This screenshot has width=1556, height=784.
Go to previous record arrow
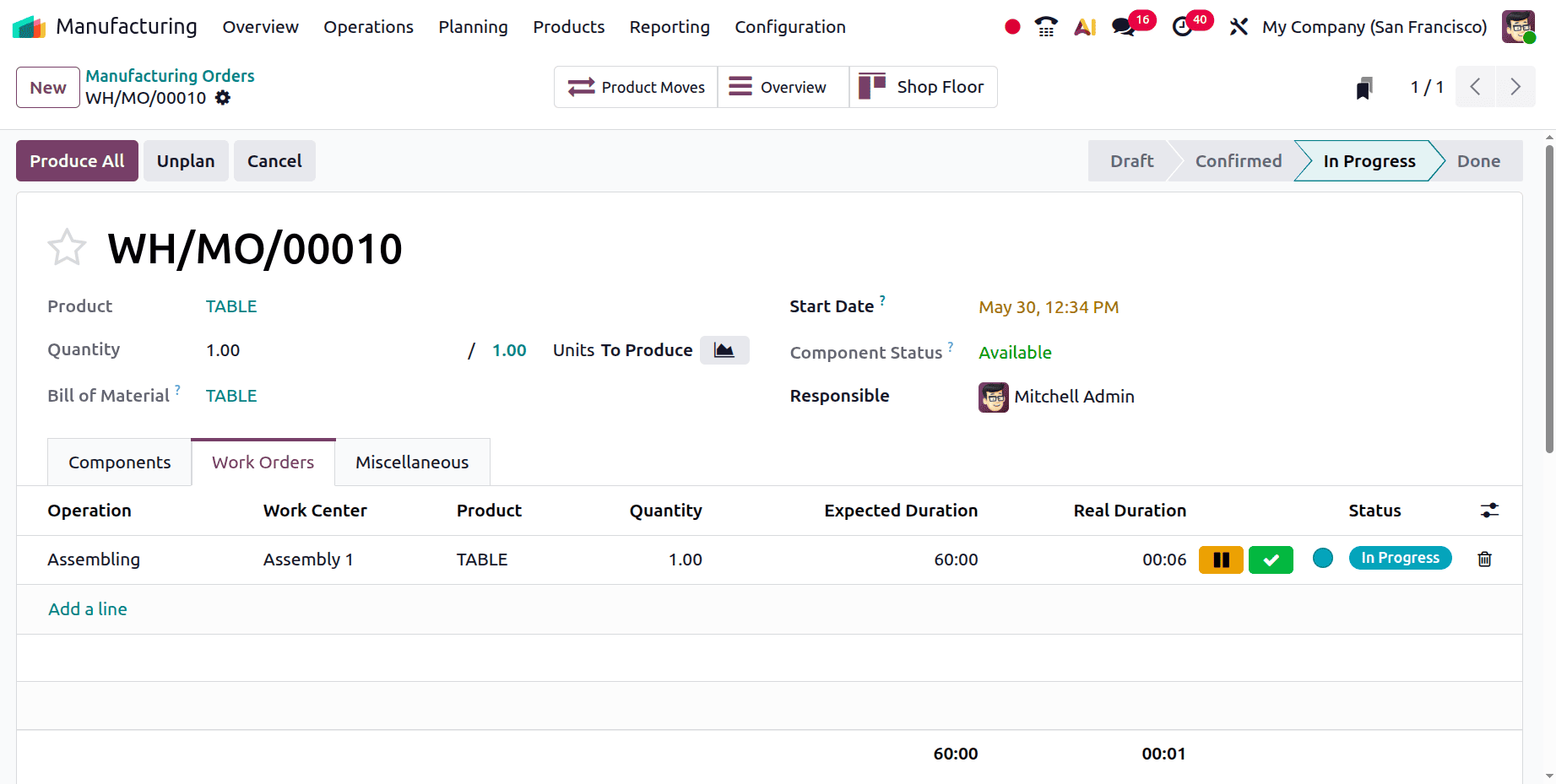(1476, 87)
